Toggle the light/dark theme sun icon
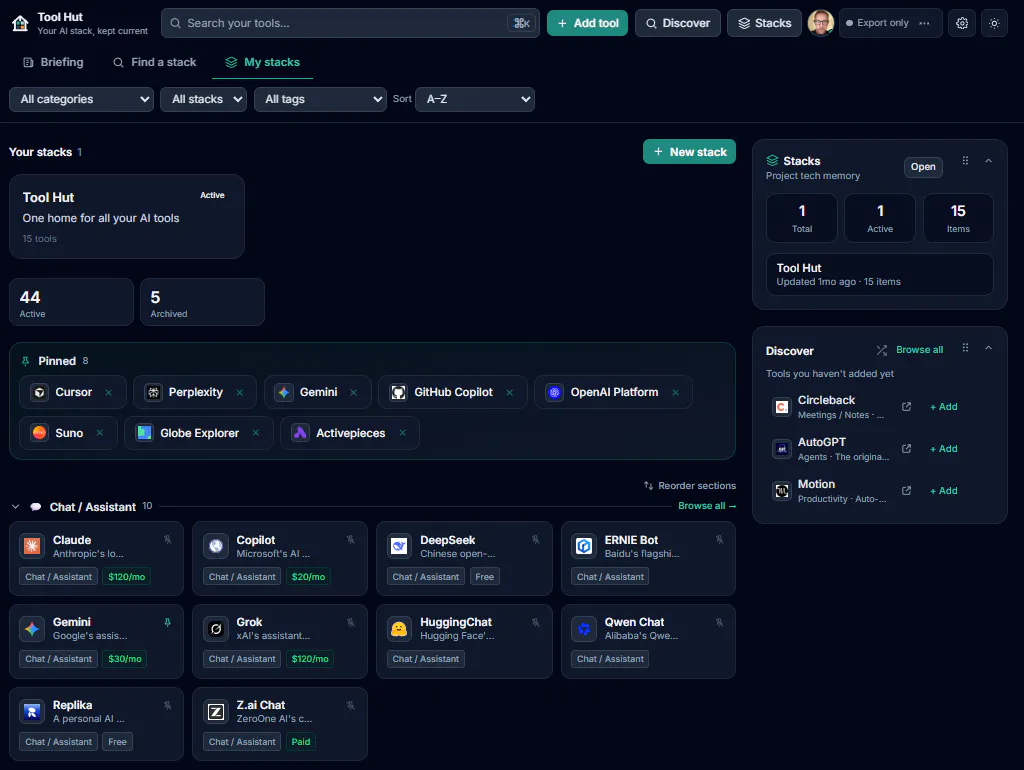This screenshot has width=1024, height=770. point(994,23)
